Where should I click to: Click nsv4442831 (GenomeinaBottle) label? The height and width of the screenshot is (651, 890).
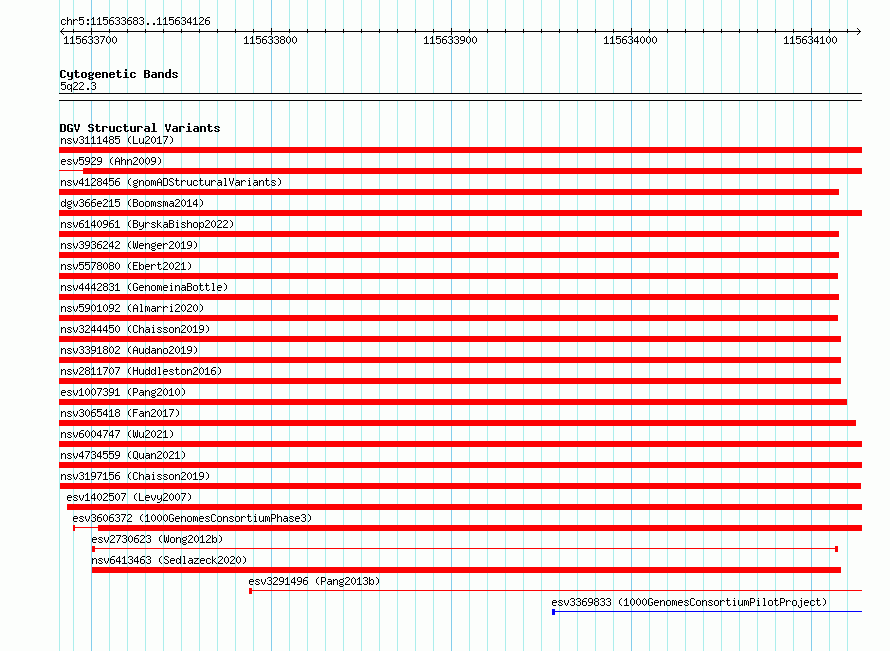144,287
